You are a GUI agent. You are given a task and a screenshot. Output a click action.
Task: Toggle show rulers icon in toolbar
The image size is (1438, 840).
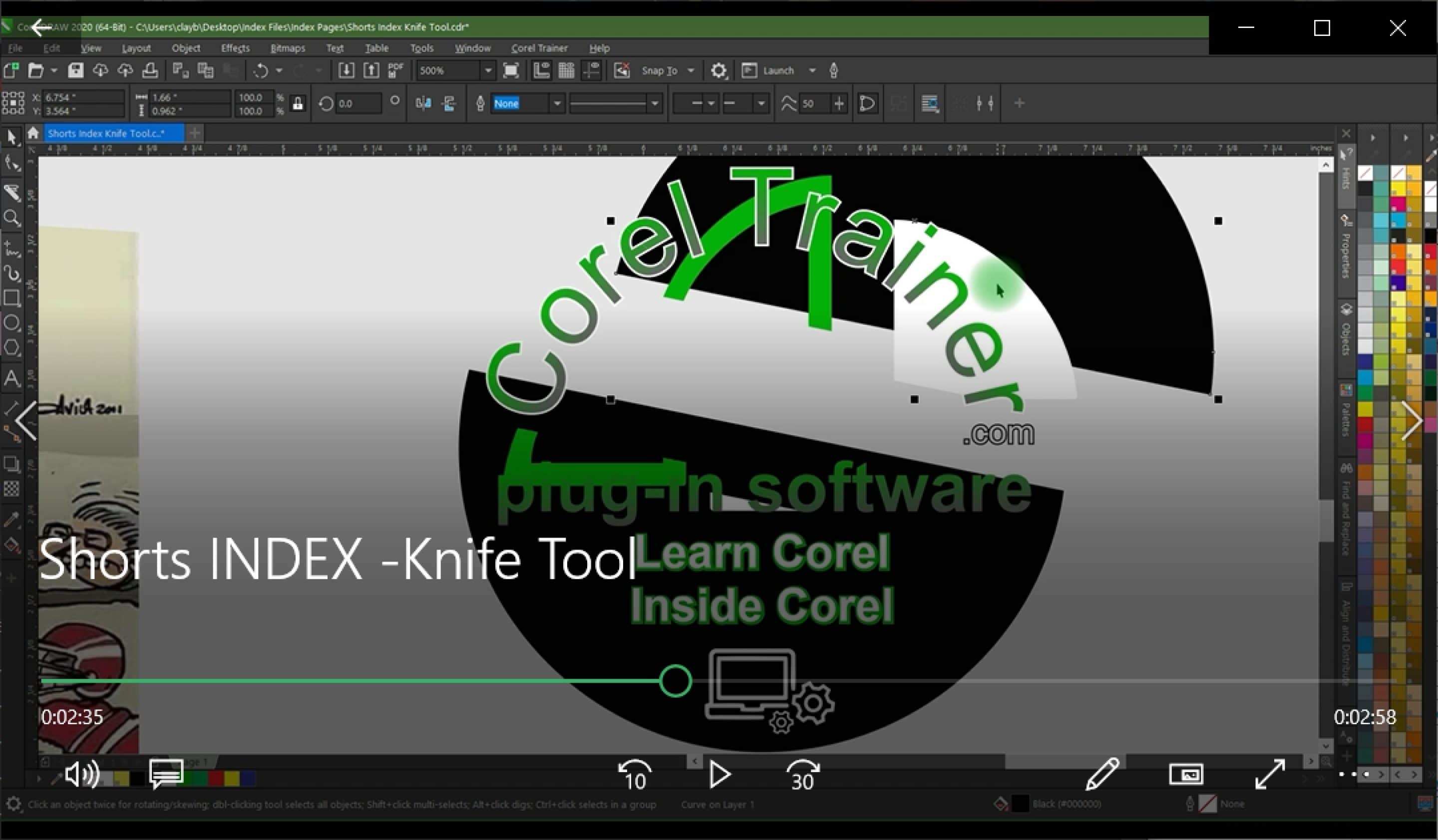[541, 71]
